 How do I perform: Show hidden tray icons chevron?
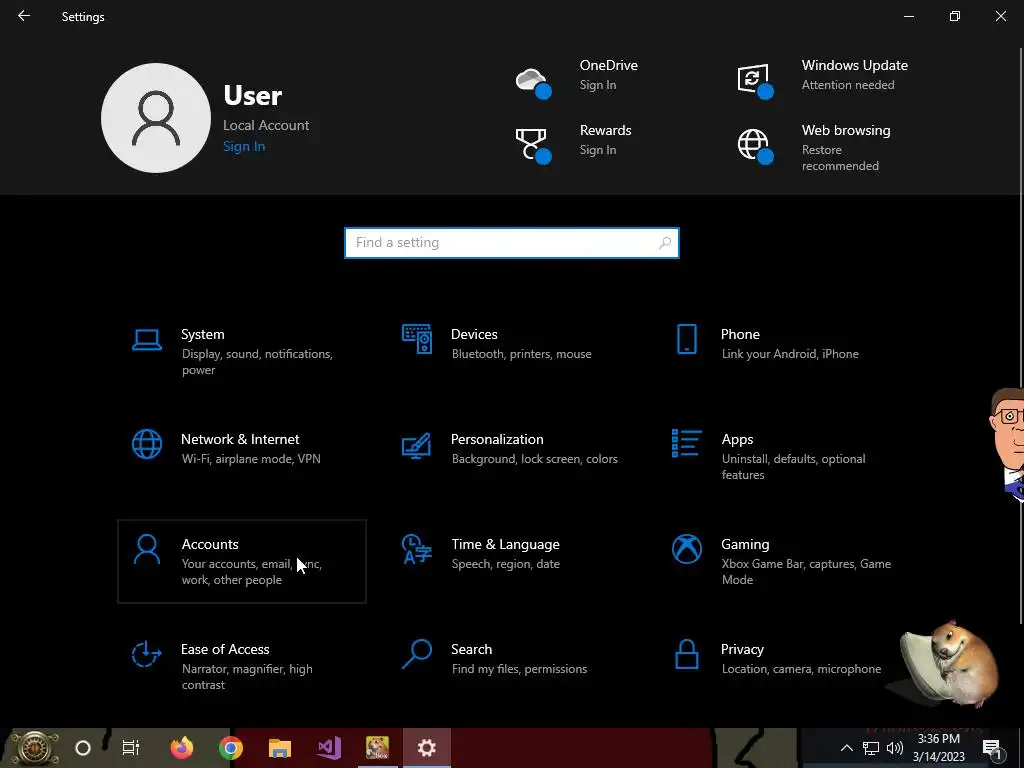pos(846,748)
